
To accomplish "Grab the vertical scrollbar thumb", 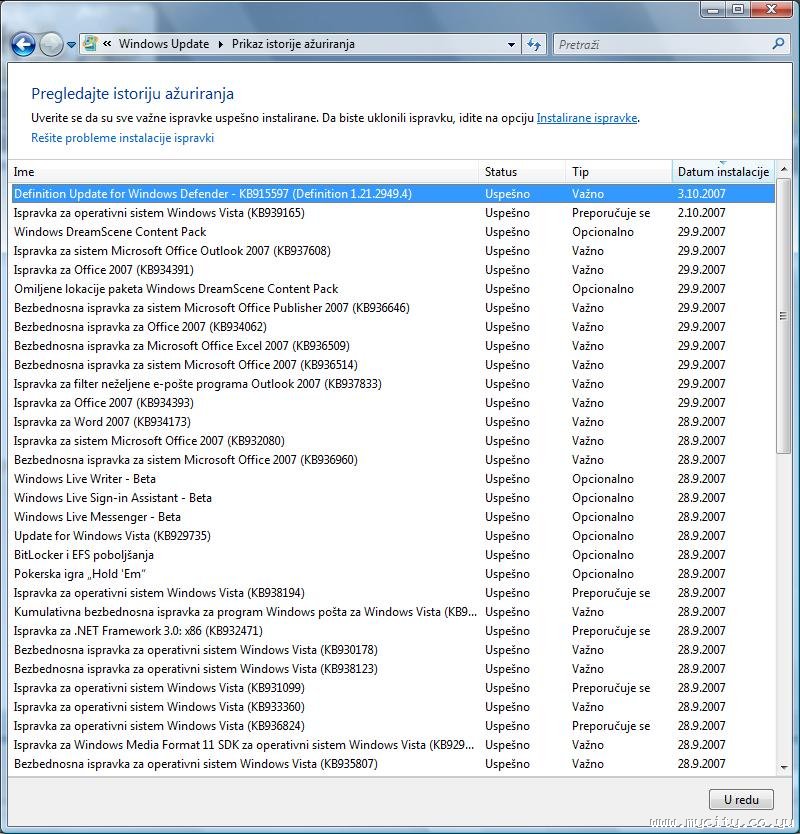I will pos(783,316).
